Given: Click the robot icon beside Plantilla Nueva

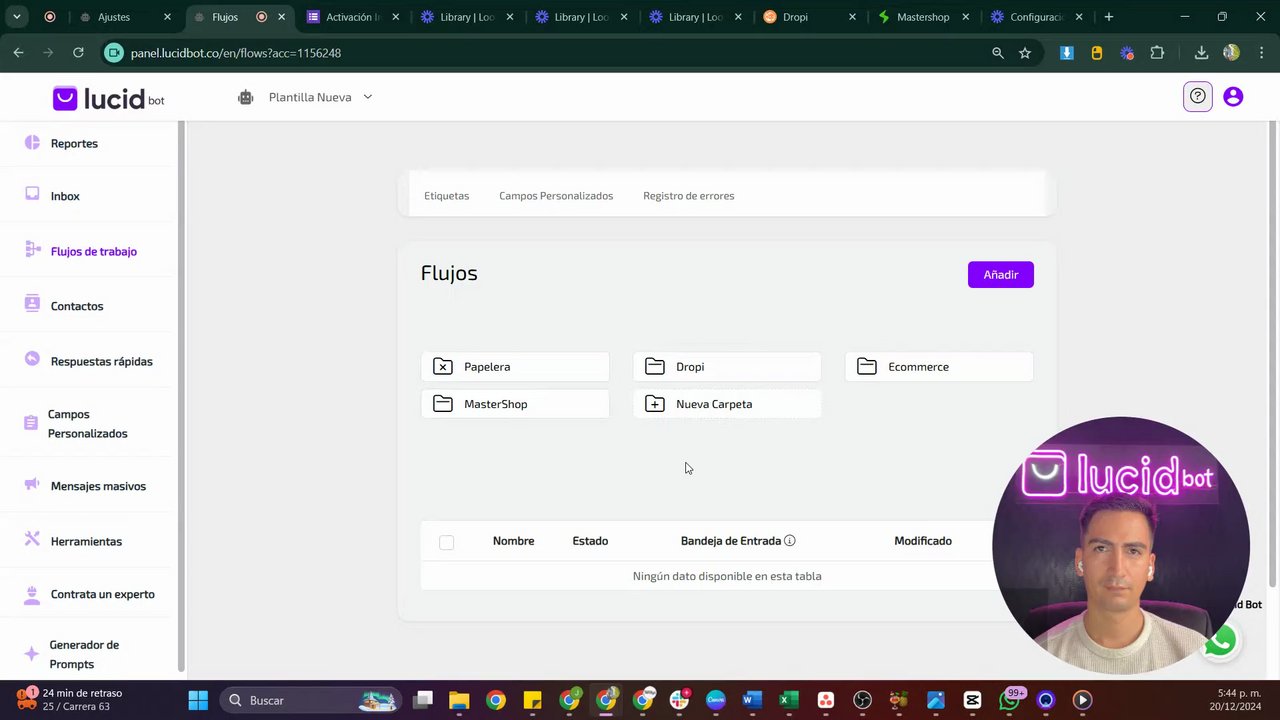Looking at the screenshot, I should (245, 97).
